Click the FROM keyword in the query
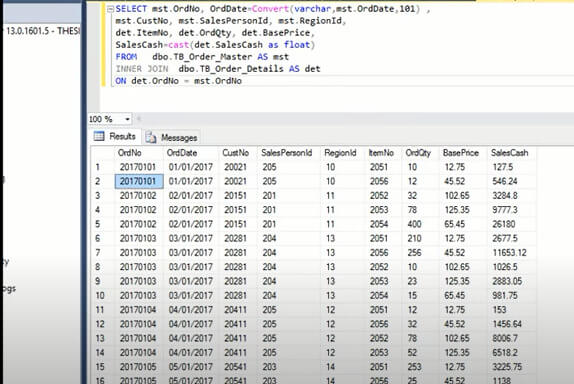Image resolution: width=574 pixels, height=384 pixels. [x=126, y=57]
